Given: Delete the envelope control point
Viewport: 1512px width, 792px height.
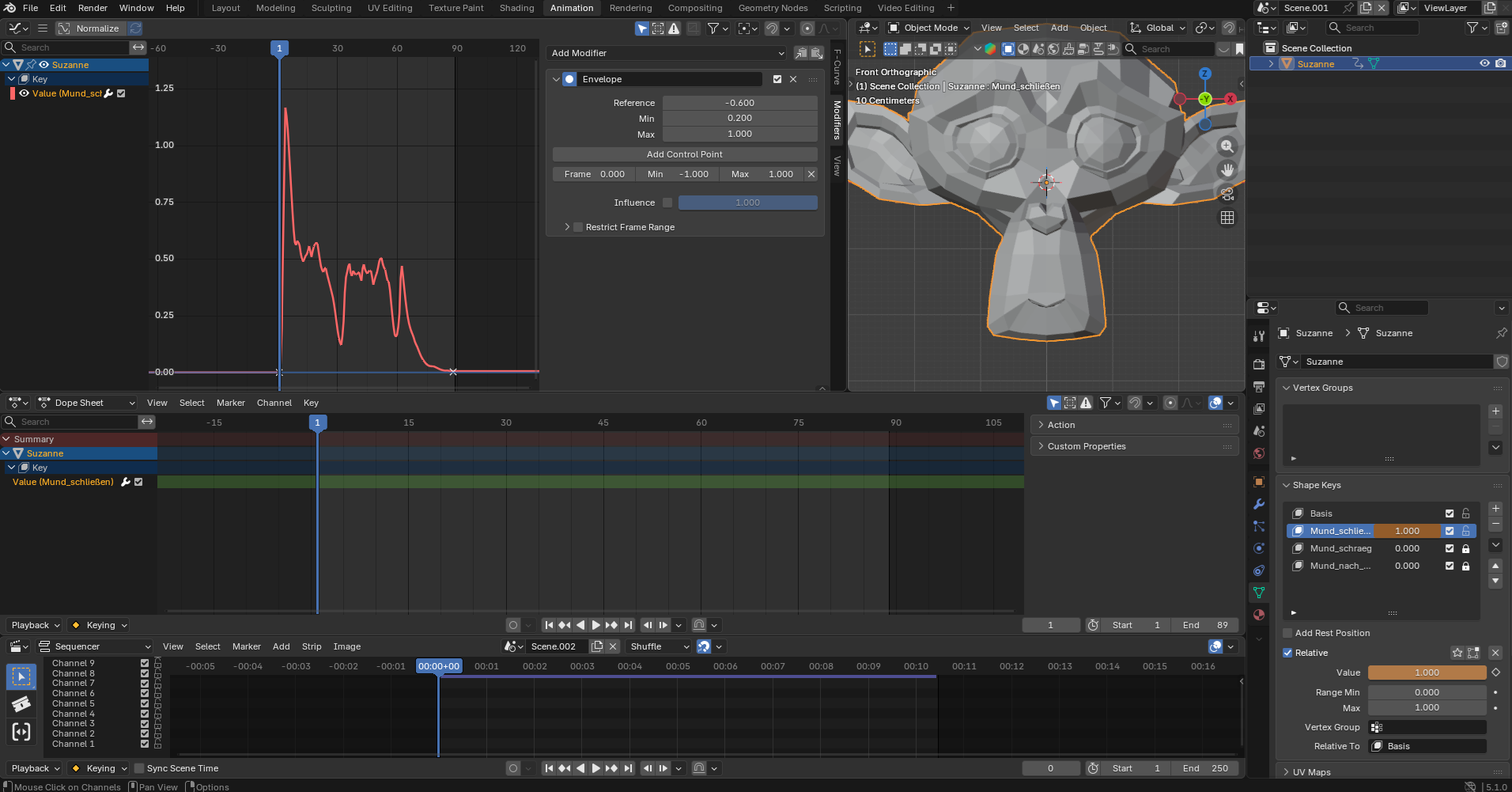Looking at the screenshot, I should tap(811, 174).
